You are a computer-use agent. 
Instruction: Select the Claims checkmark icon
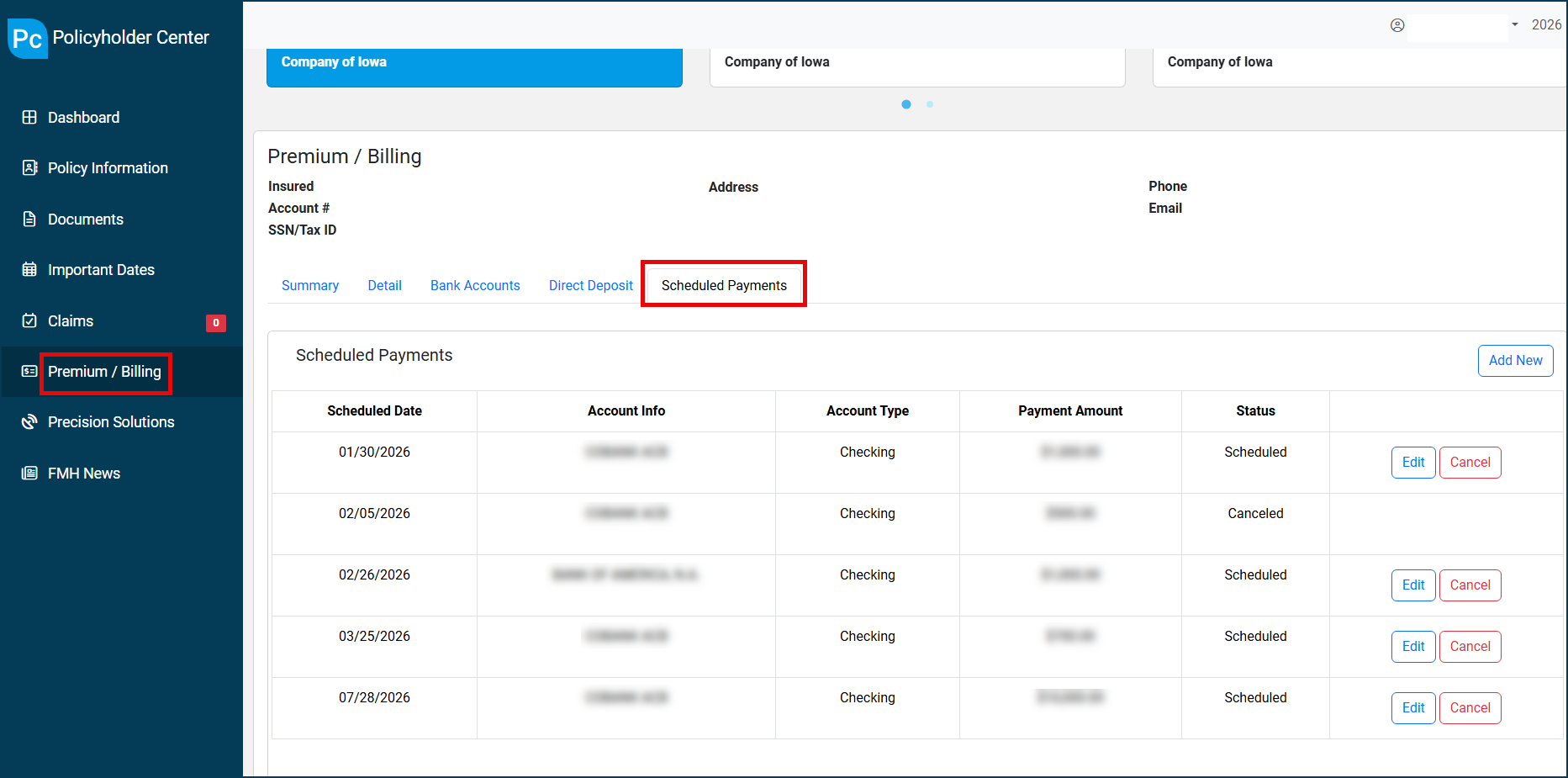(x=29, y=320)
